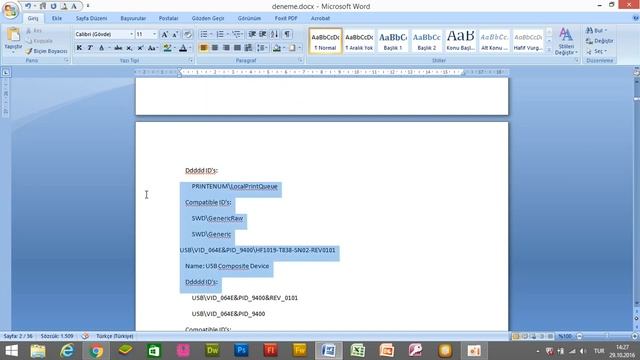
Task: Select justify alignment
Action: (237, 48)
